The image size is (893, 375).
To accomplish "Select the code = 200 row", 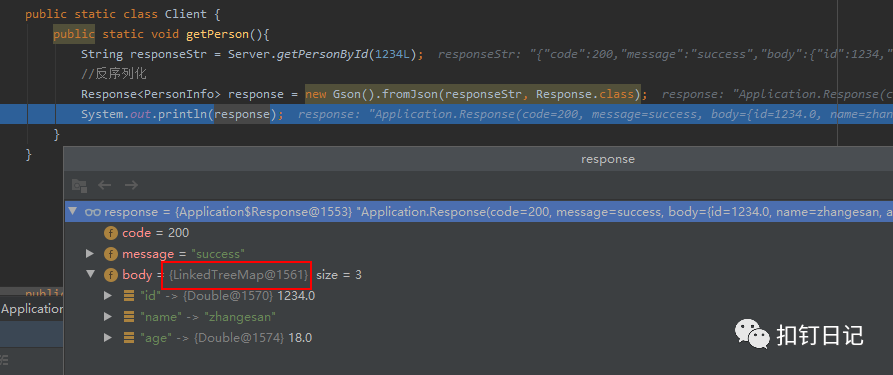I will click(478, 233).
